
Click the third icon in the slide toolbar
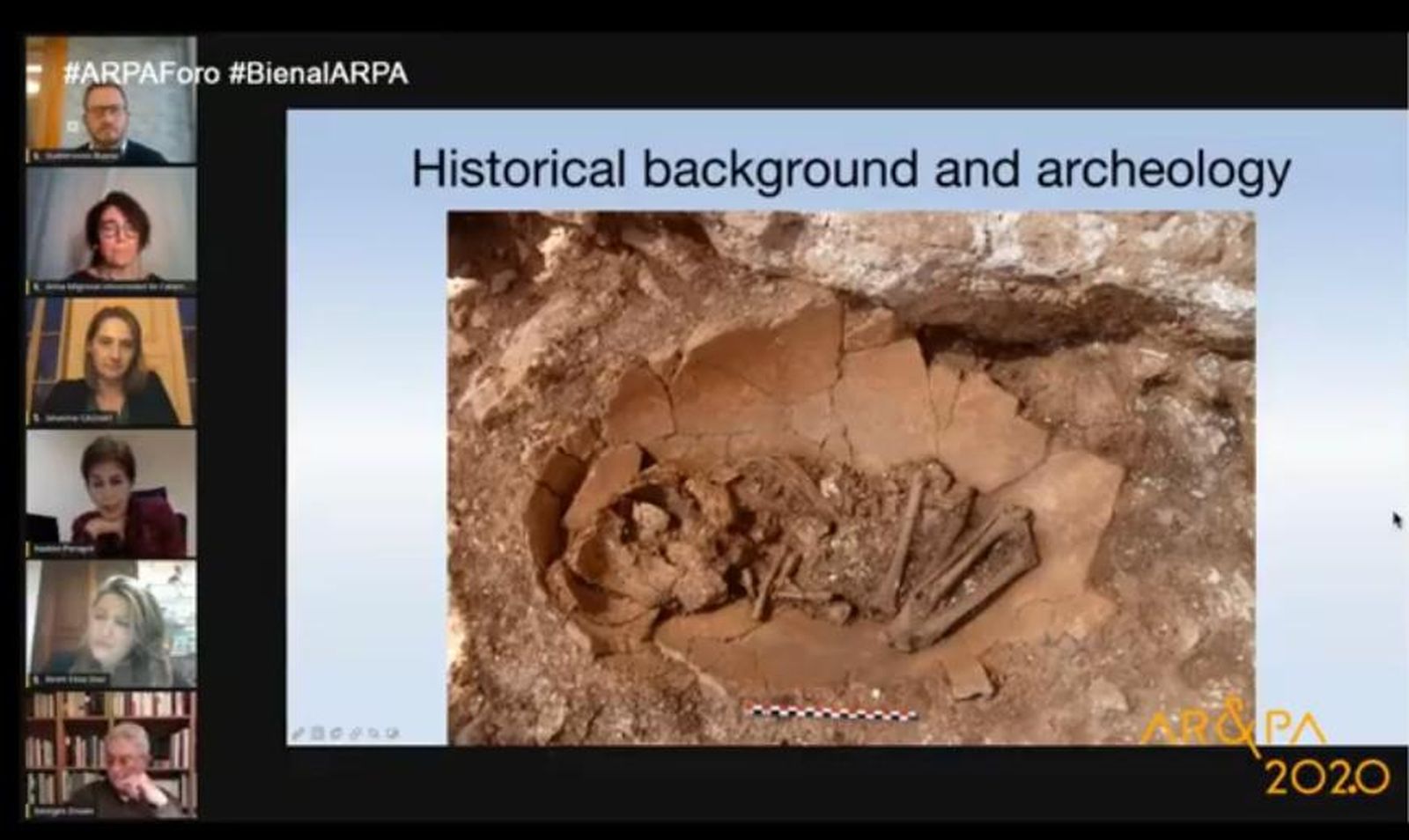(x=336, y=733)
